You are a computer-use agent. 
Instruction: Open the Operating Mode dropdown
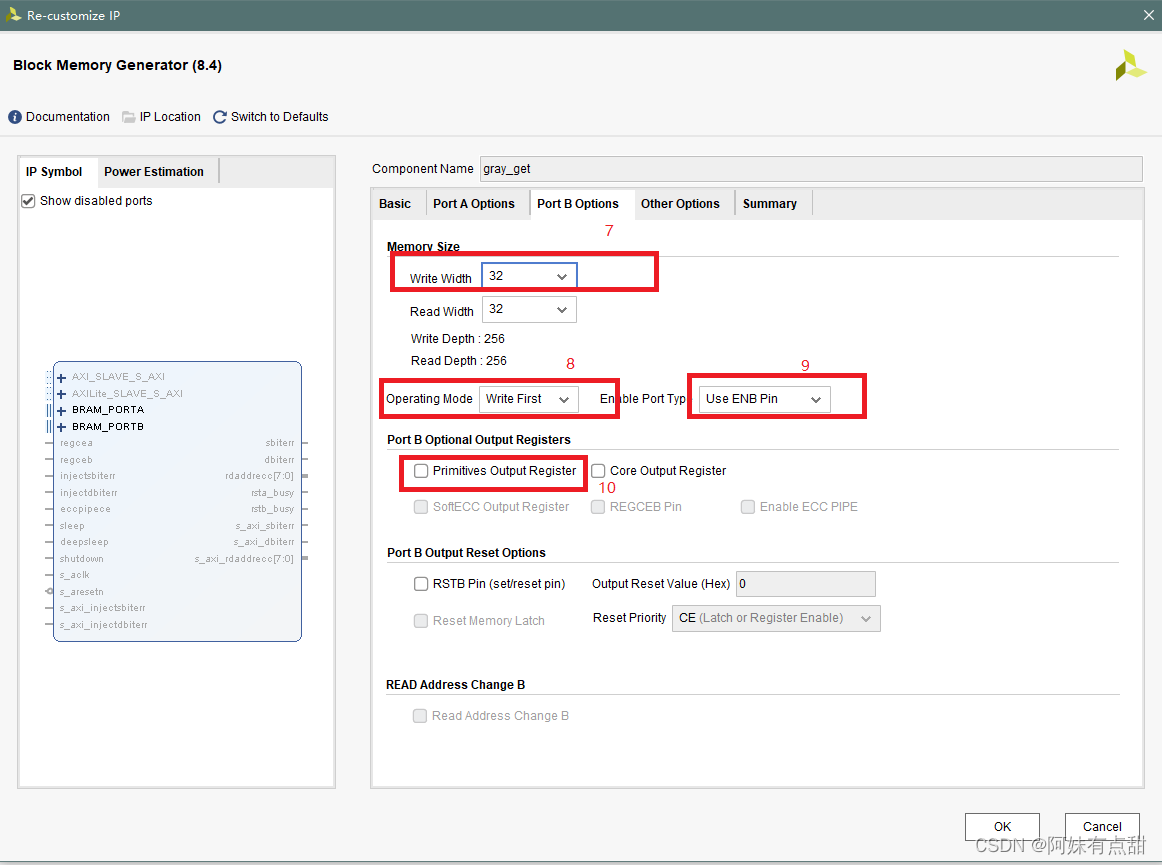[528, 400]
